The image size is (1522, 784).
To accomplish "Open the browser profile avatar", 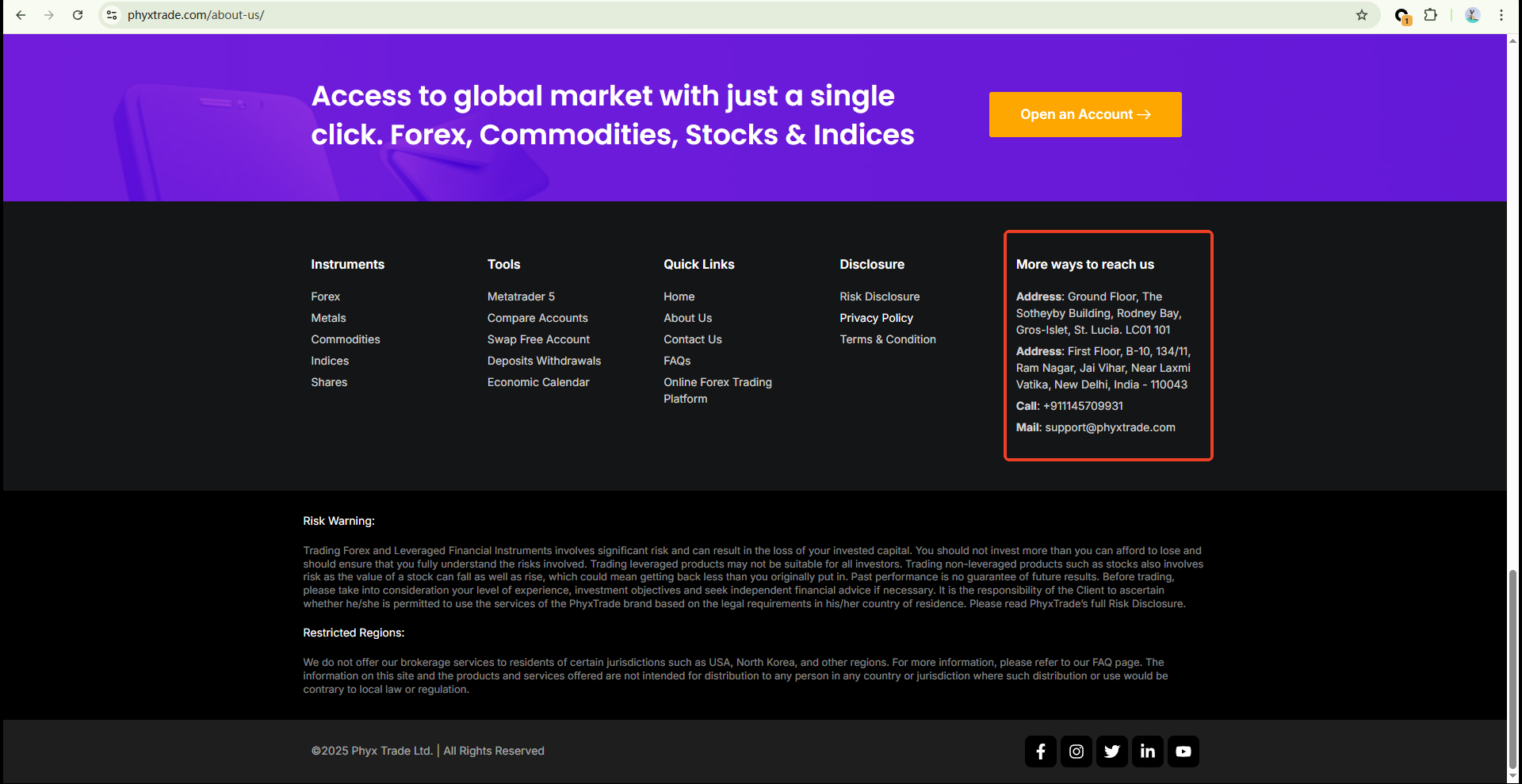I will [1472, 15].
